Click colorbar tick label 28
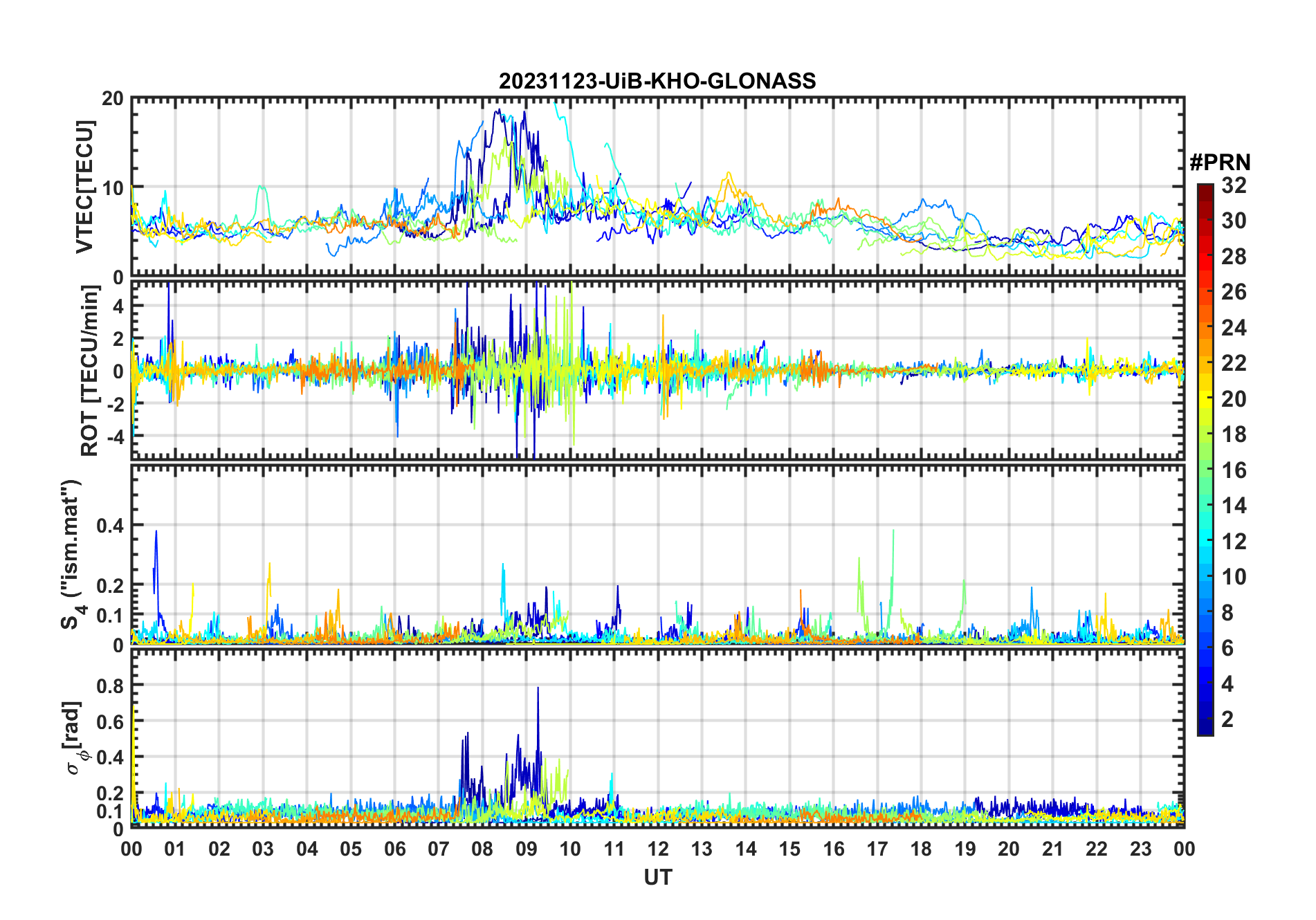This screenshot has height=920, width=1316. pos(1234,257)
